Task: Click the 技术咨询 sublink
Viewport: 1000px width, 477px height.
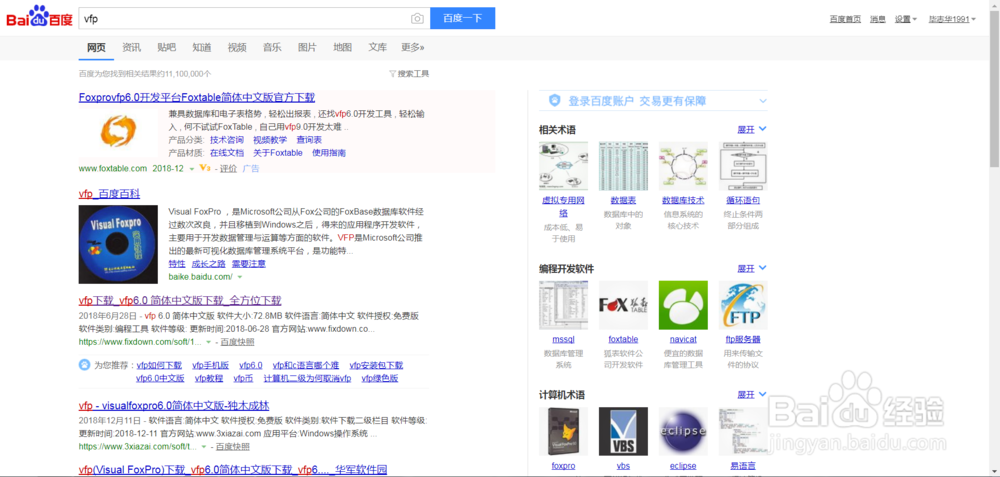Action: click(226, 140)
